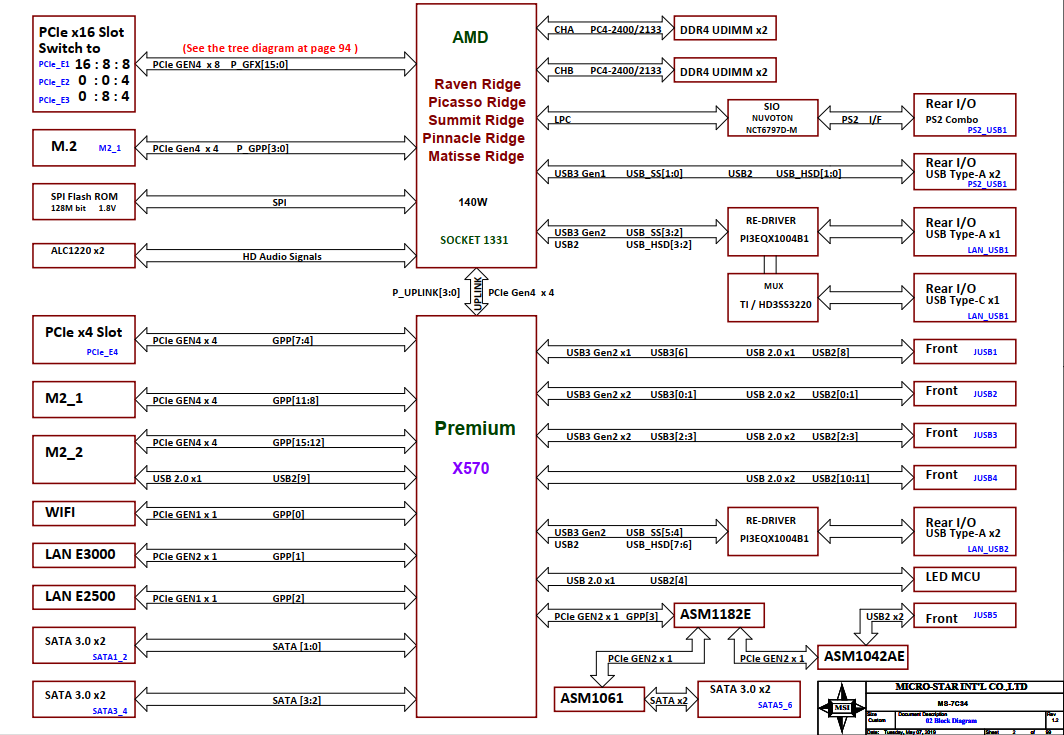
Task: Click the ALC1220 x2 audio block
Action: 83,255
